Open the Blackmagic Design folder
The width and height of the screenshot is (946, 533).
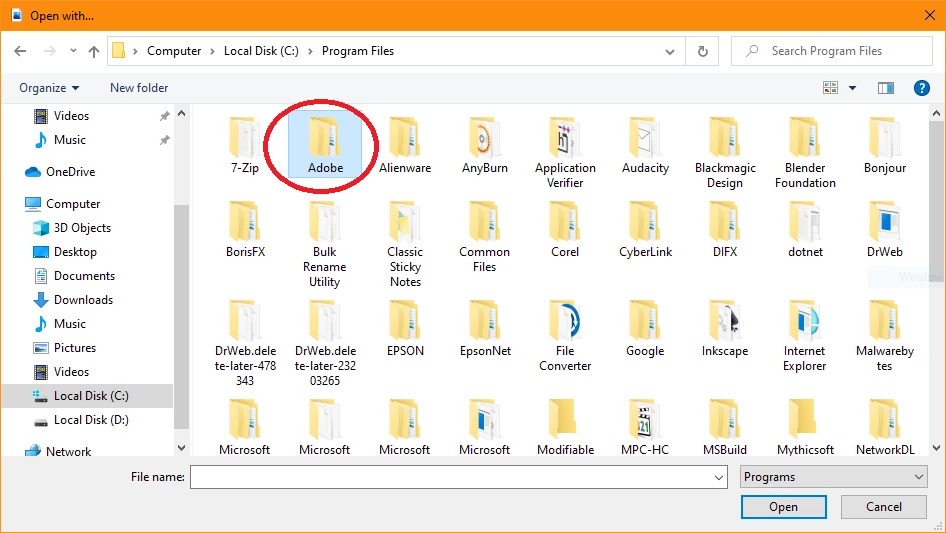tap(725, 153)
